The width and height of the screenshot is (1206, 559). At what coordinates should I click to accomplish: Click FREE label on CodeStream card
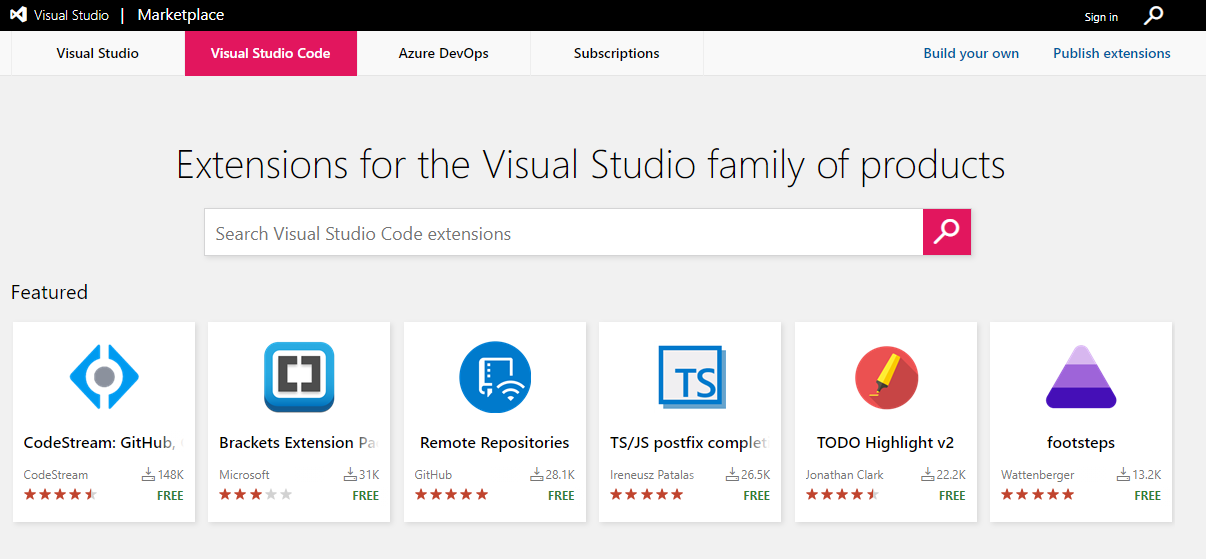(171, 495)
